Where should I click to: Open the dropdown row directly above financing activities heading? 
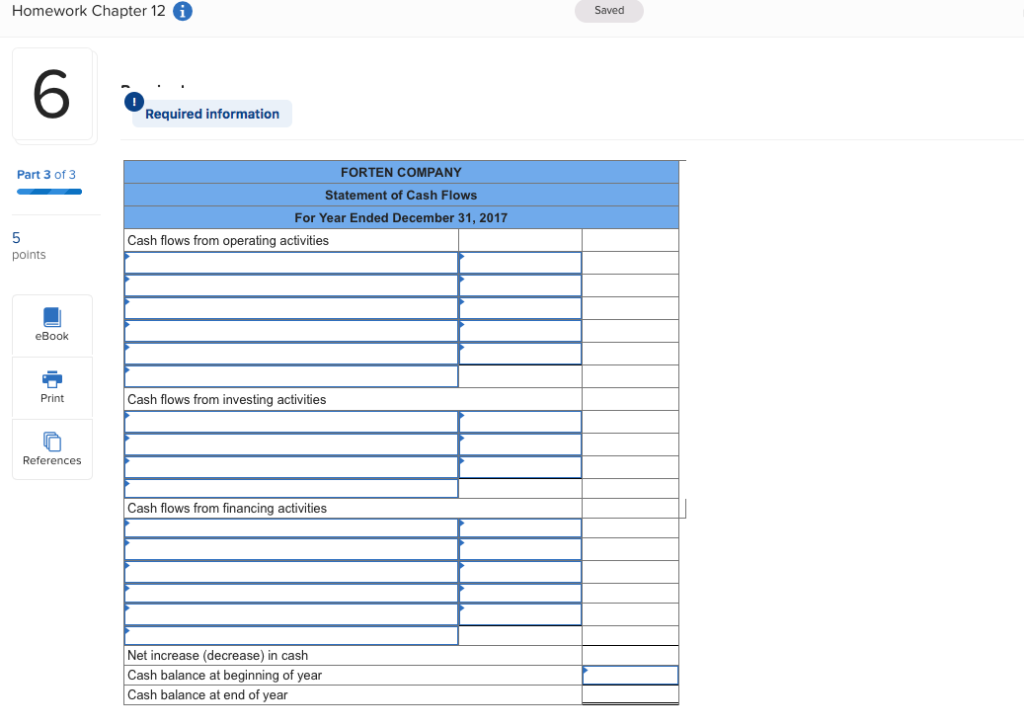click(291, 488)
